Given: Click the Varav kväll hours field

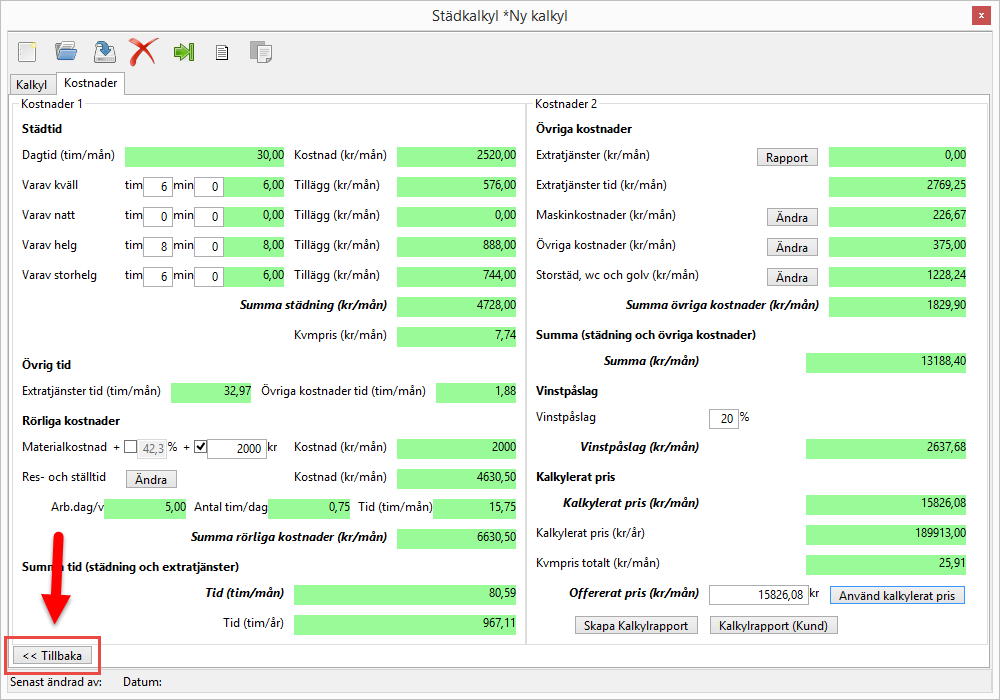Looking at the screenshot, I should 157,187.
